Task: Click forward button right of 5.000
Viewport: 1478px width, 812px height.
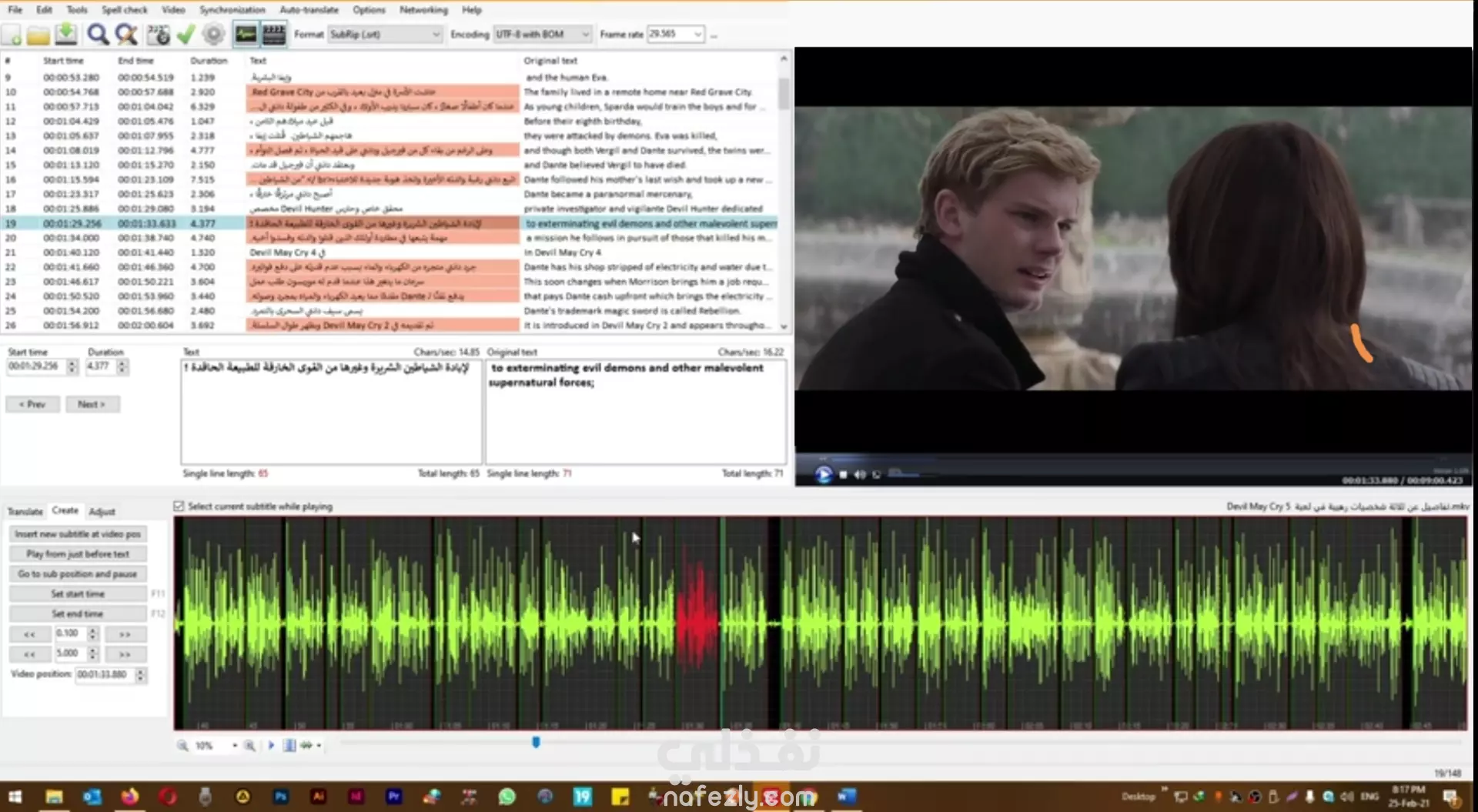Action: click(x=125, y=653)
